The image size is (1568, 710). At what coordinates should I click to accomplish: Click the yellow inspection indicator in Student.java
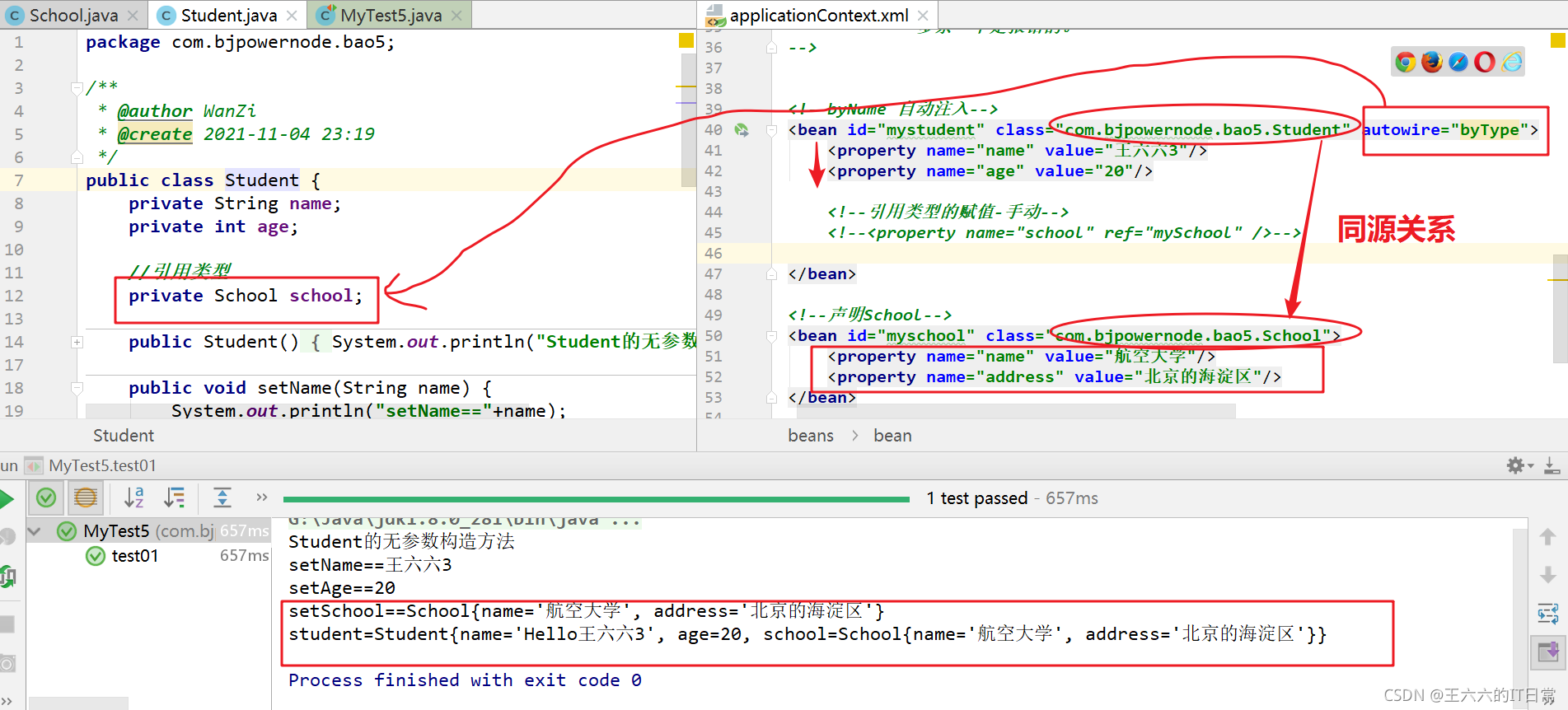(686, 40)
